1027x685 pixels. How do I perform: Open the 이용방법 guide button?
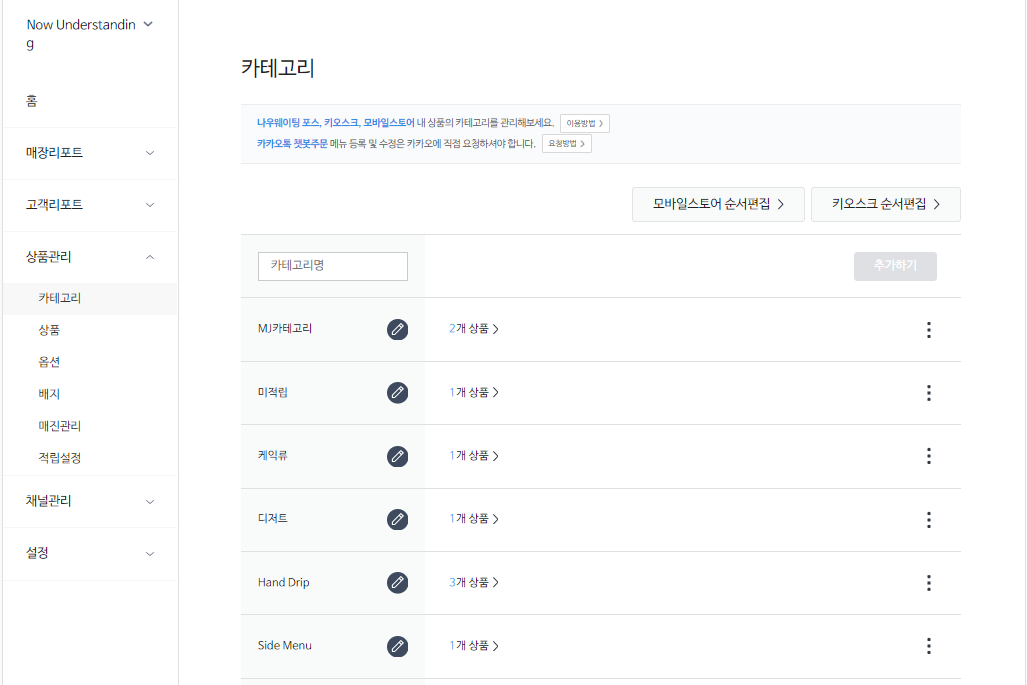point(584,123)
